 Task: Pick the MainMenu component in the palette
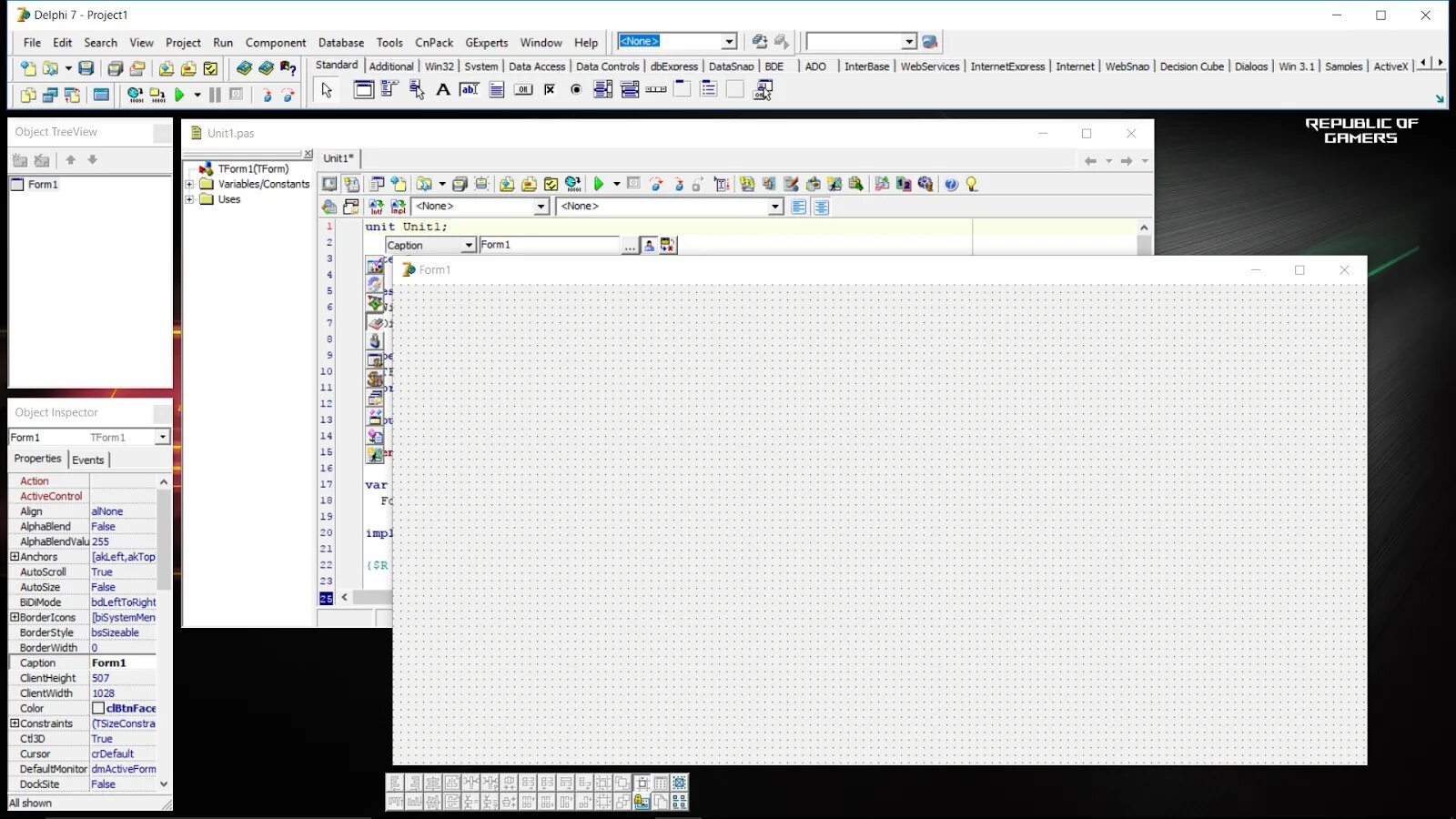click(389, 89)
